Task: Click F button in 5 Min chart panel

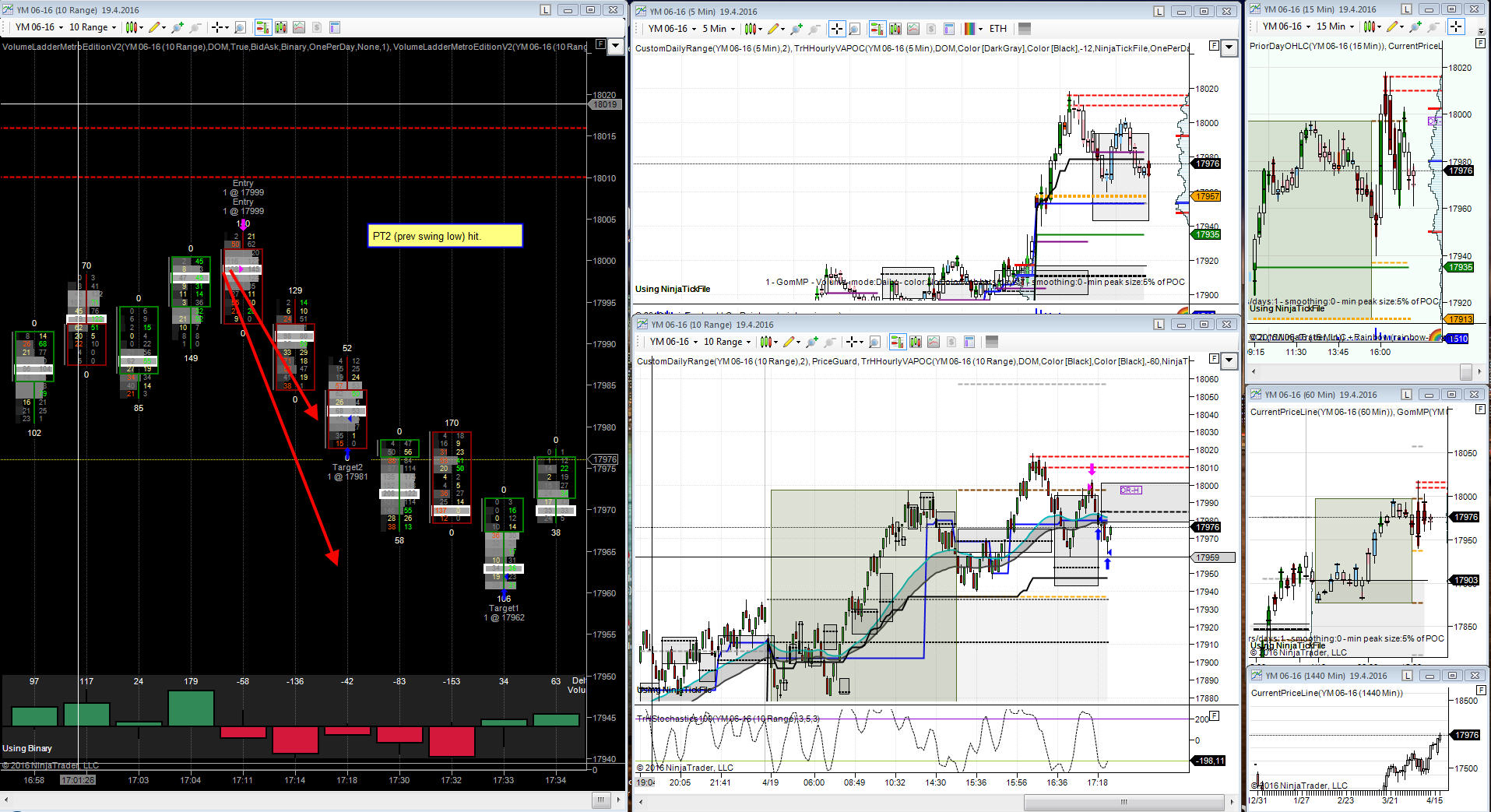Action: pos(1215,46)
